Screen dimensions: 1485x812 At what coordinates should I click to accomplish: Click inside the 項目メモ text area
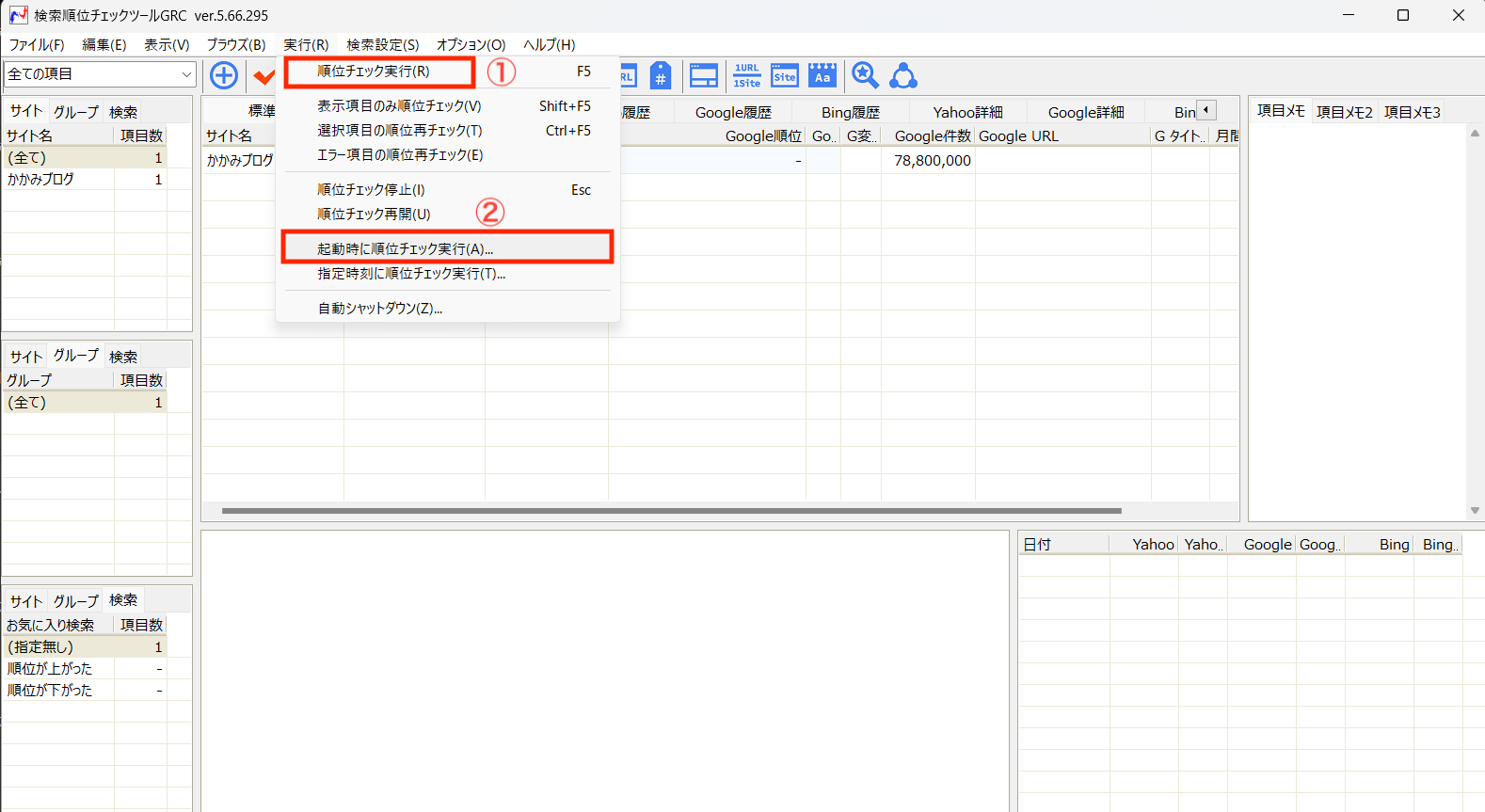click(1359, 320)
